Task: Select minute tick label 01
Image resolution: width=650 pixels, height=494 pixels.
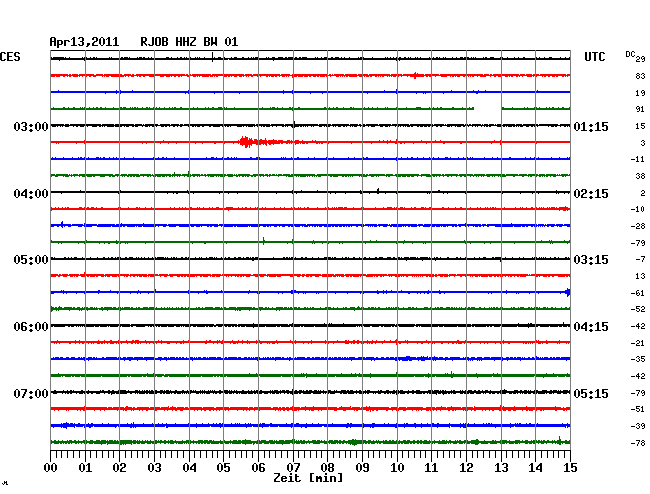Action: pos(85,467)
